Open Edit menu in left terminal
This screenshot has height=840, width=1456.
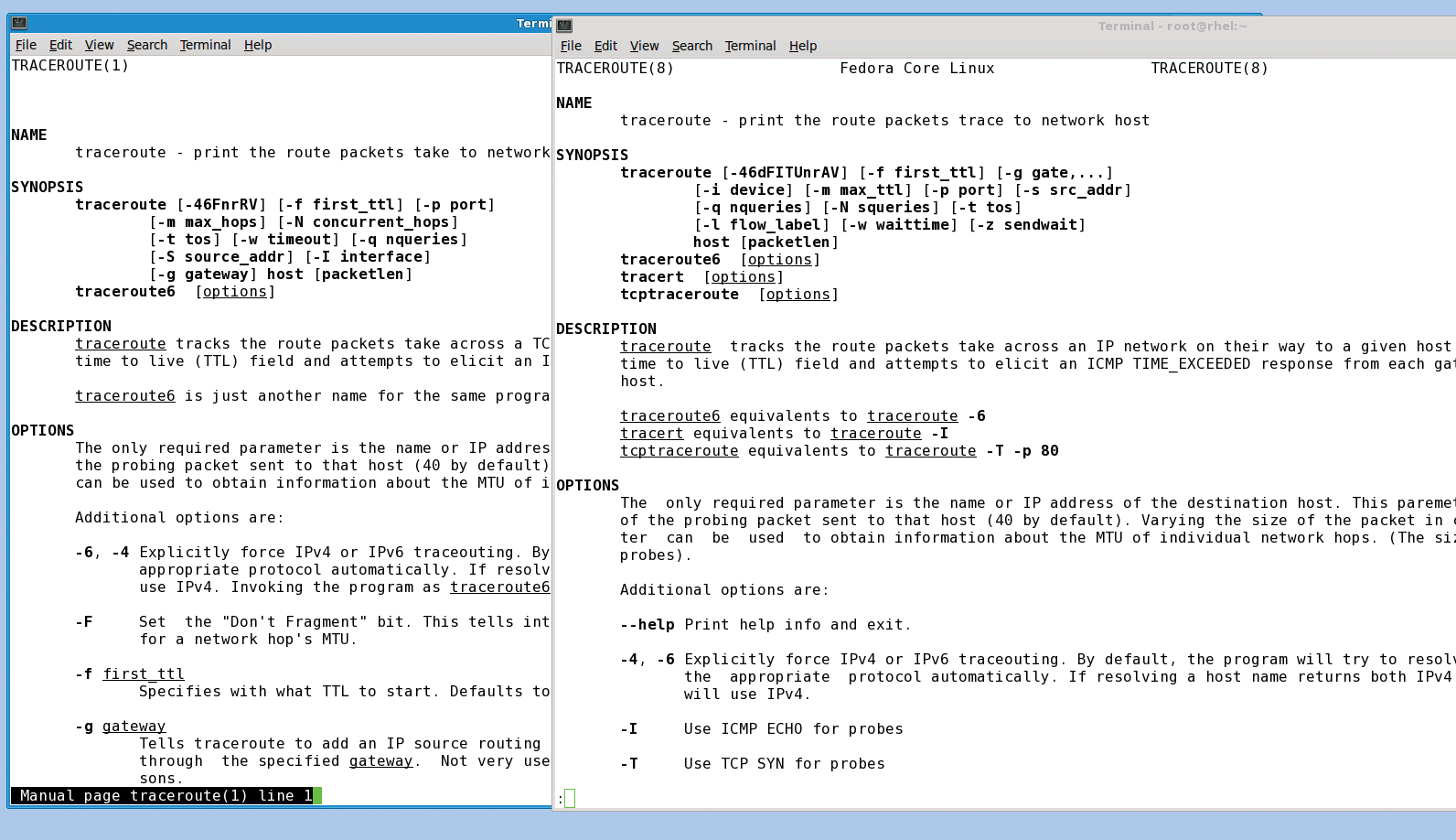60,45
